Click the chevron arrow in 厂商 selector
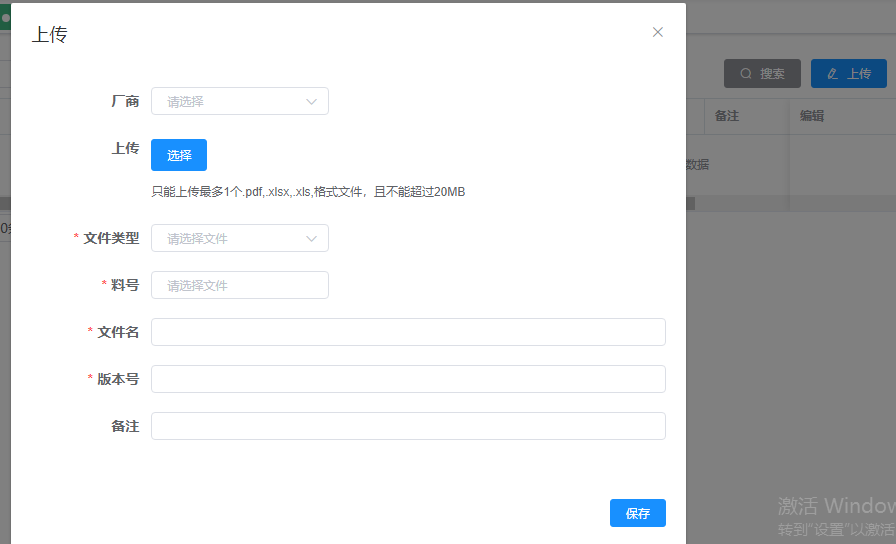This screenshot has width=896, height=544. (311, 101)
